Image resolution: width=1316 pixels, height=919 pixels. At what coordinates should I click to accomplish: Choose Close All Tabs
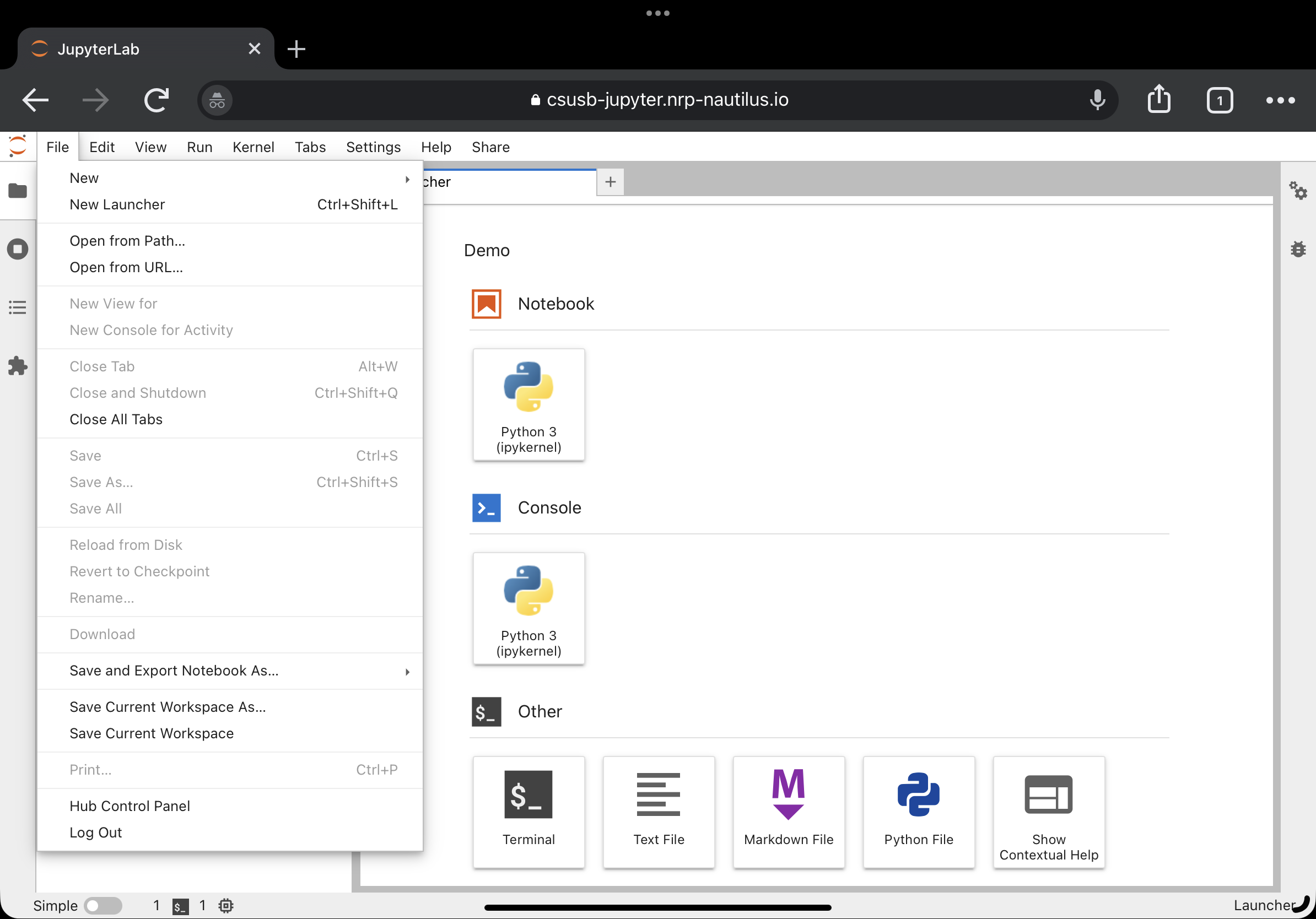point(230,419)
